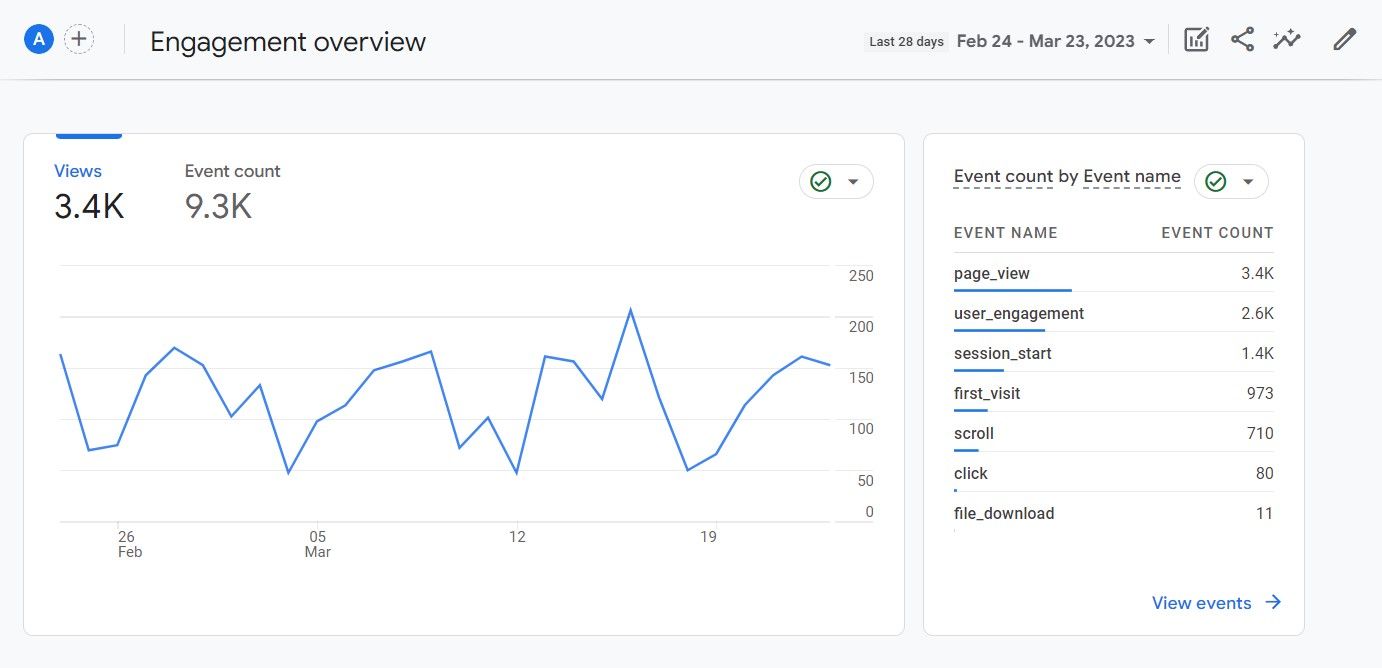This screenshot has height=668, width=1382.
Task: Open View events
Action: point(1202,602)
